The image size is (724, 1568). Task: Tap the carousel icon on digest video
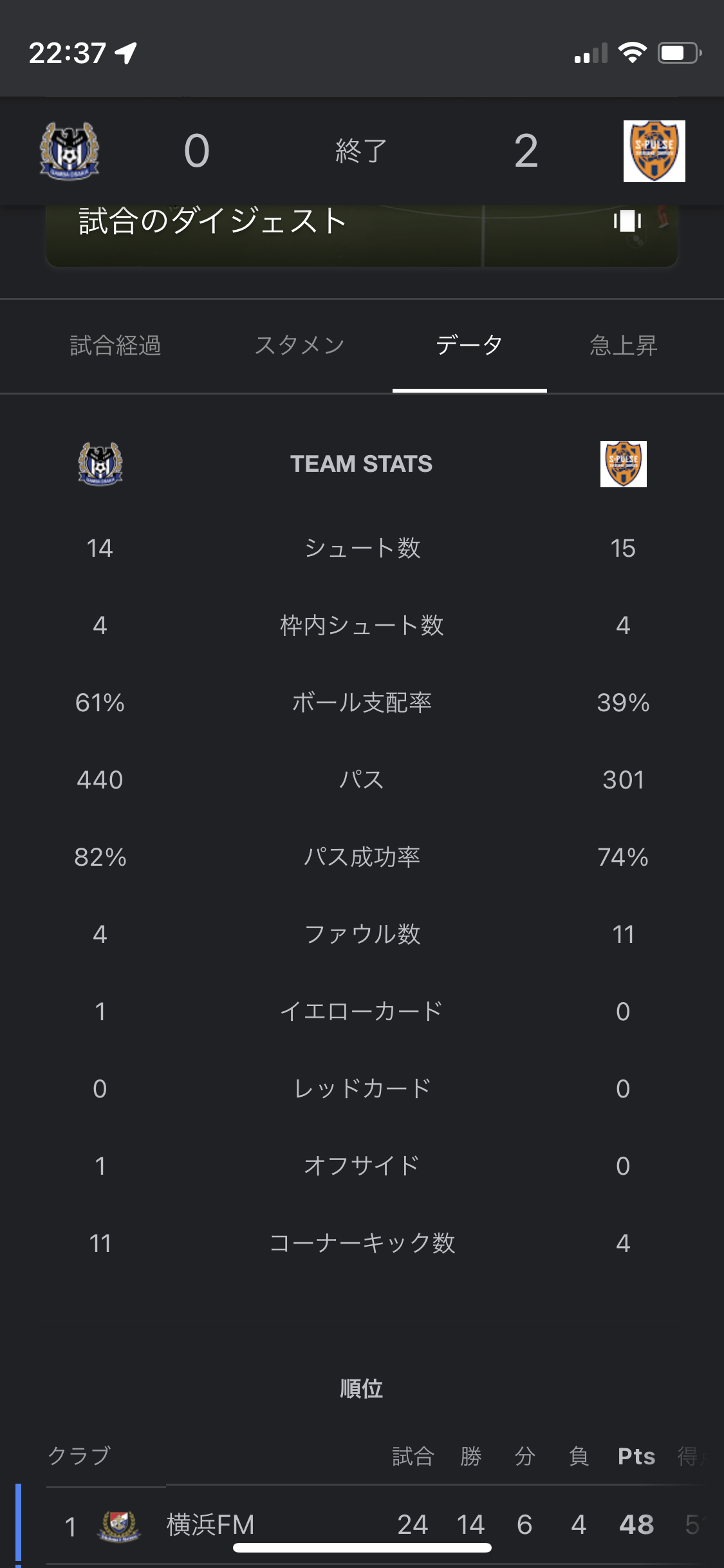point(627,221)
